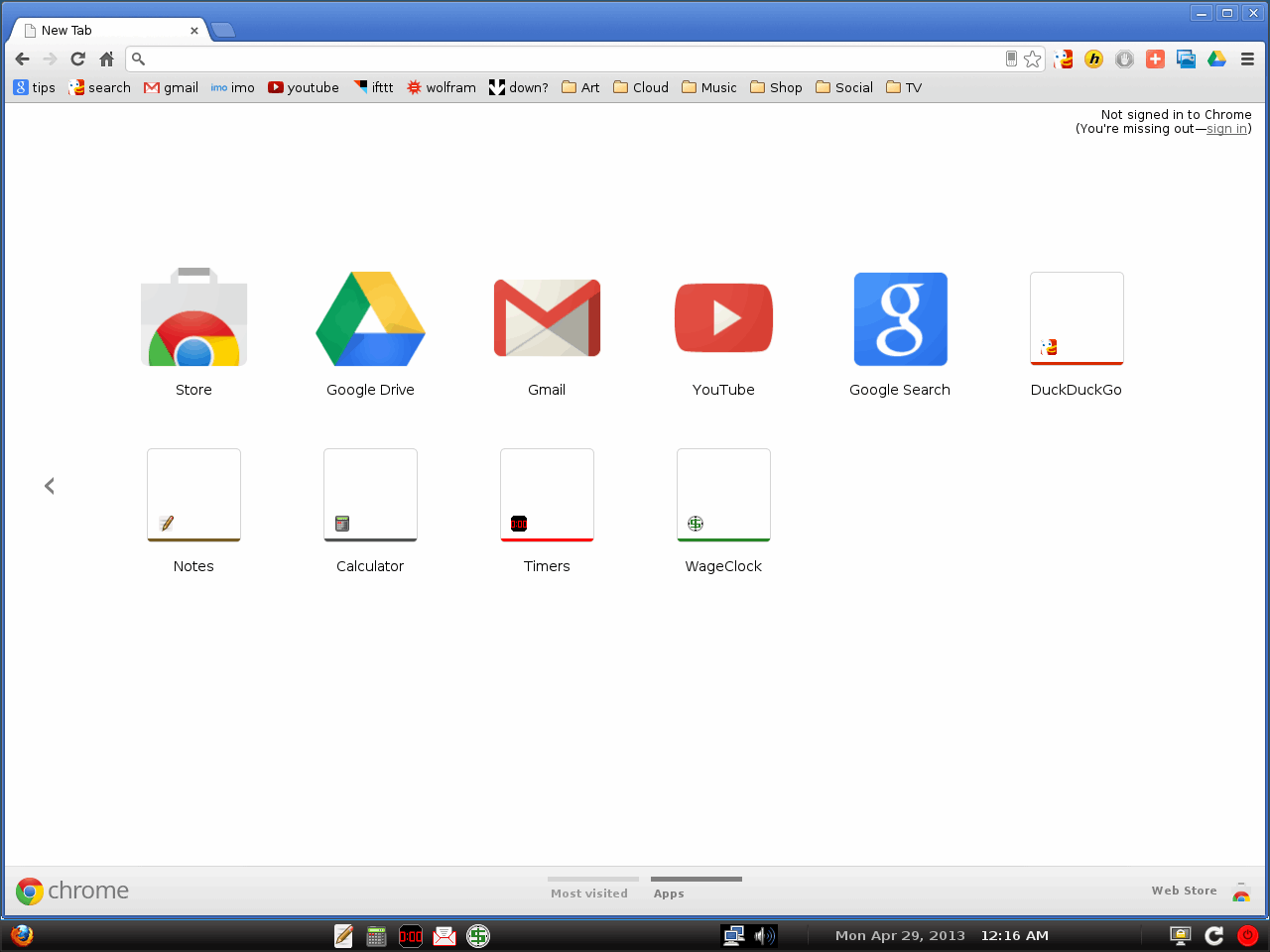Open the tips bookmark
This screenshot has width=1270, height=952.
[x=35, y=87]
